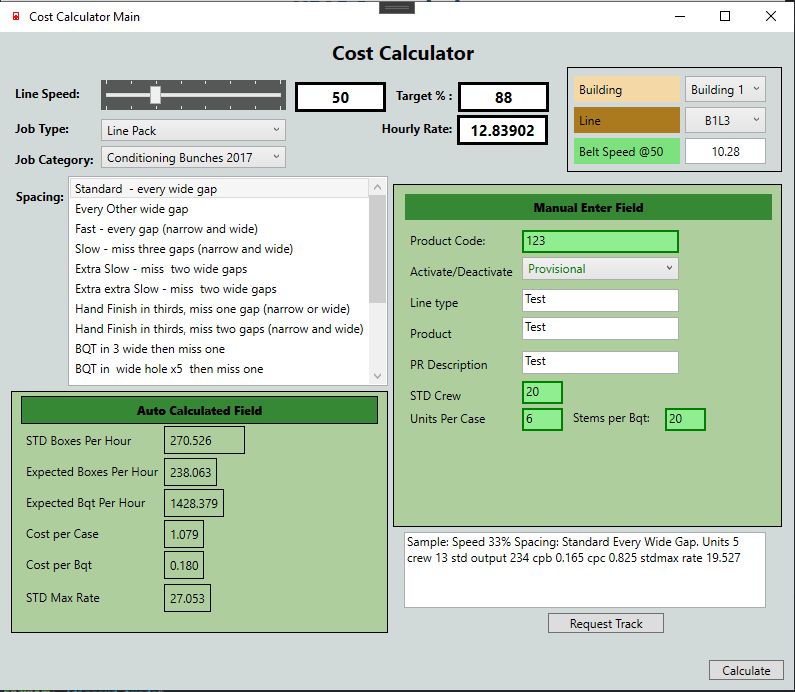Image resolution: width=795 pixels, height=692 pixels.
Task: Click the Sample text box
Action: pyautogui.click(x=585, y=570)
